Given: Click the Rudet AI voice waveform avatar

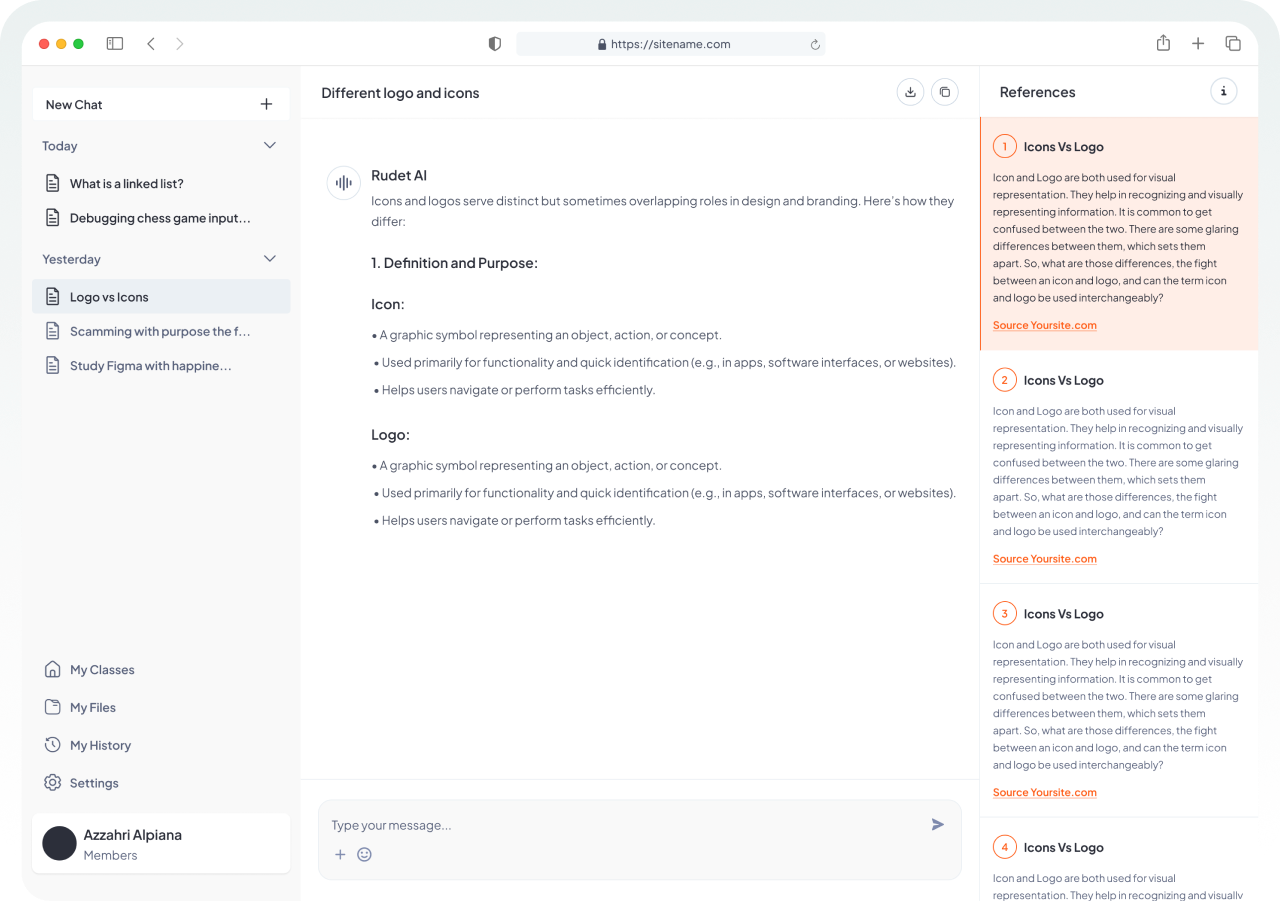Looking at the screenshot, I should [x=344, y=183].
